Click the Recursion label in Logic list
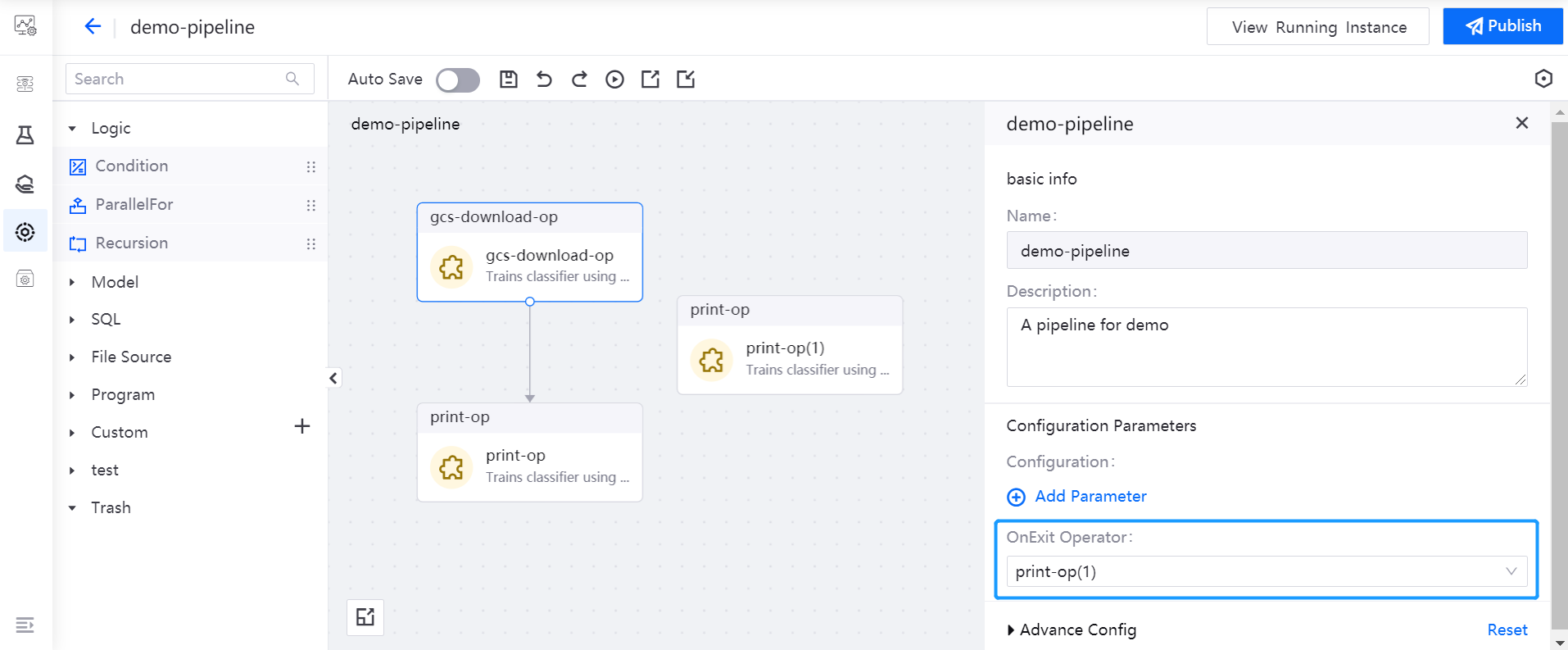The image size is (1568, 650). tap(132, 243)
